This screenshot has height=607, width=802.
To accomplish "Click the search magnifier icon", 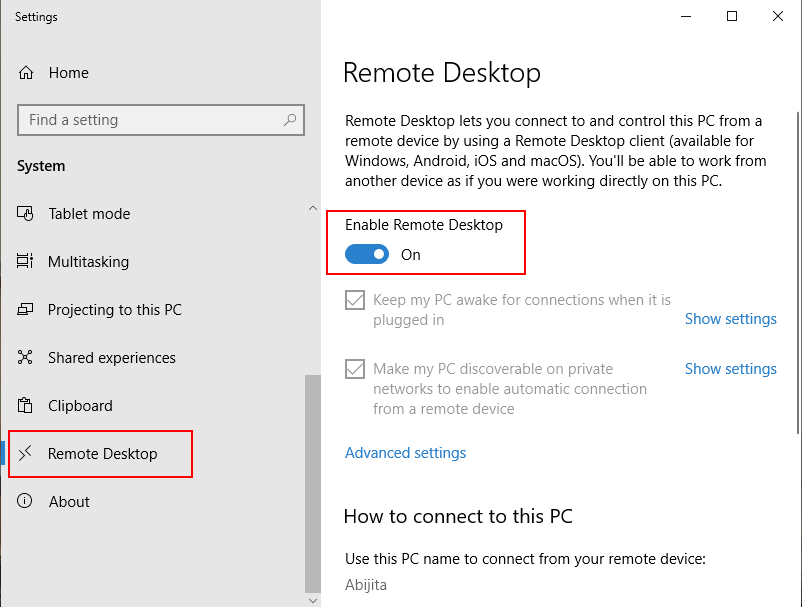I will [x=290, y=120].
